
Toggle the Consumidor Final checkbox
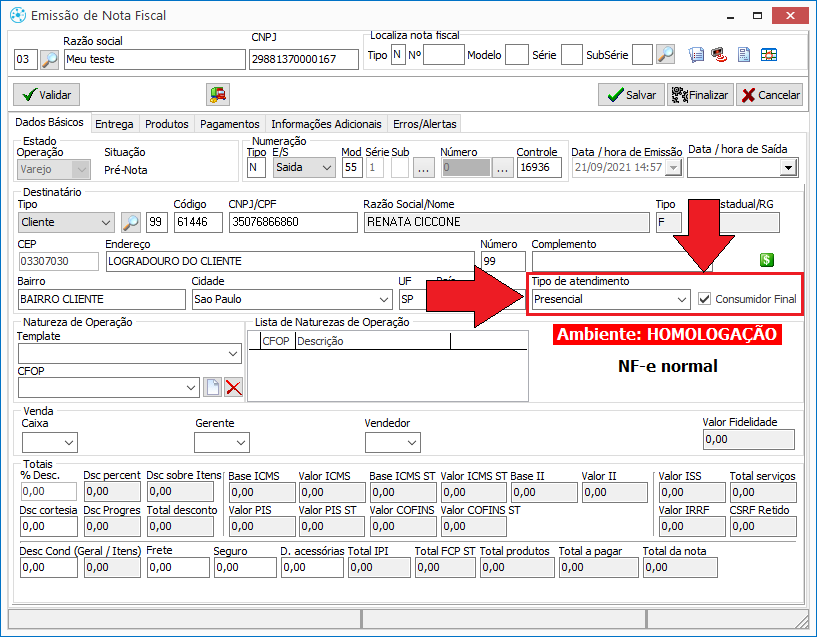click(704, 299)
